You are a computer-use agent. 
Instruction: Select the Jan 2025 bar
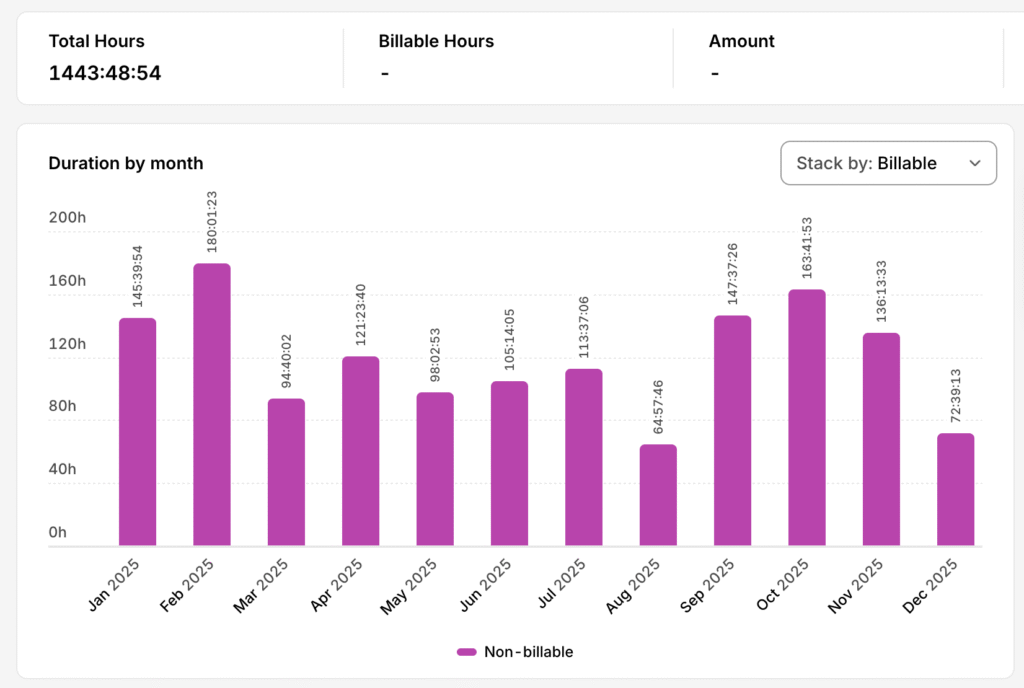tap(137, 432)
